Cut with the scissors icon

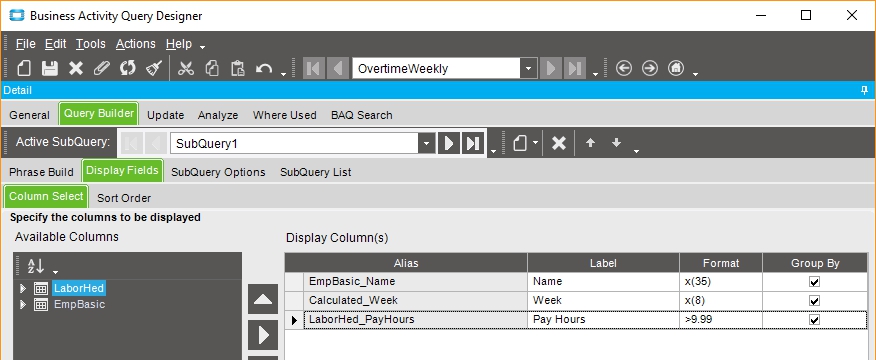[x=185, y=68]
